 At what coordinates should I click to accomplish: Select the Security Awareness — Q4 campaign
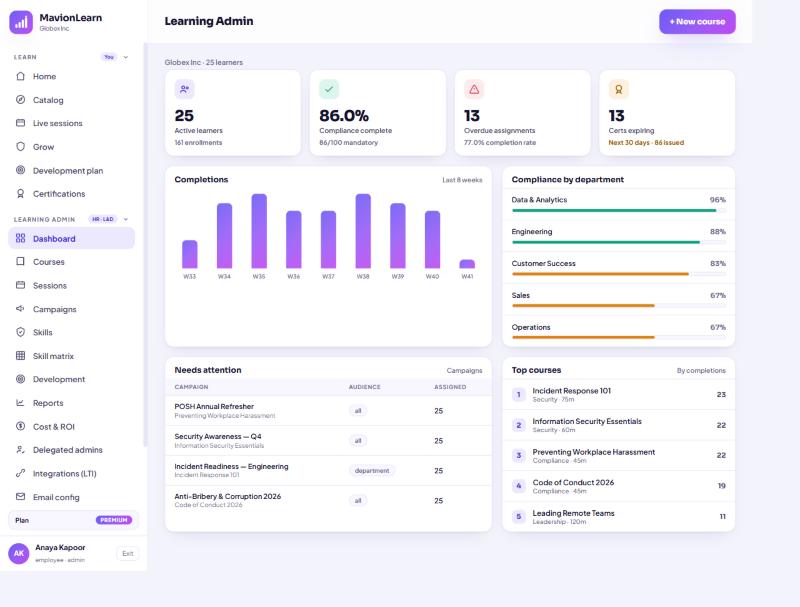[x=328, y=441]
